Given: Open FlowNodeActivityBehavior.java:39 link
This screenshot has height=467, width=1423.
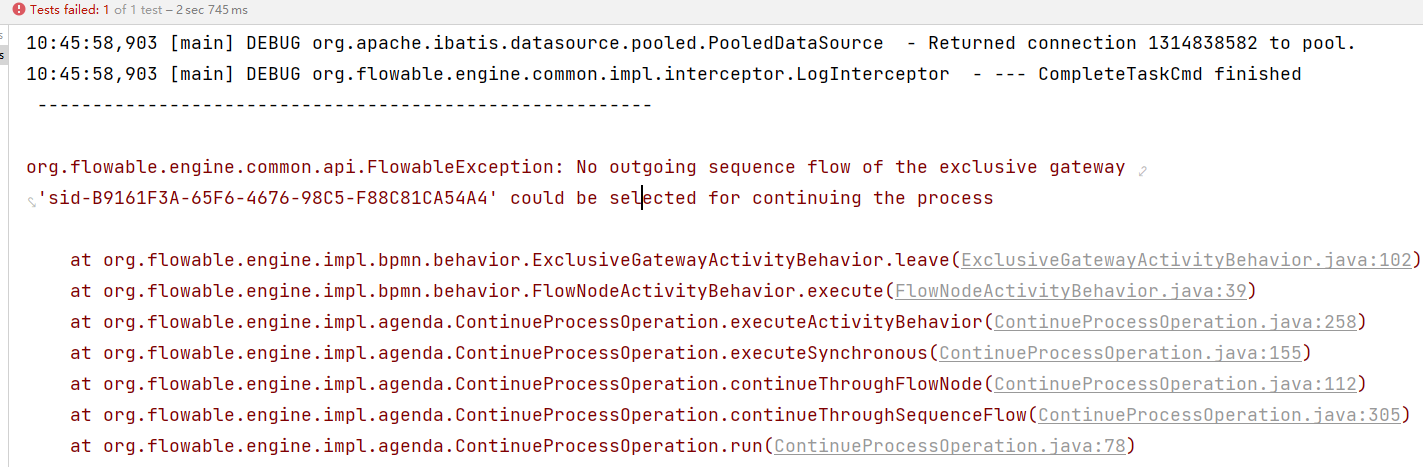Looking at the screenshot, I should pos(1070,291).
